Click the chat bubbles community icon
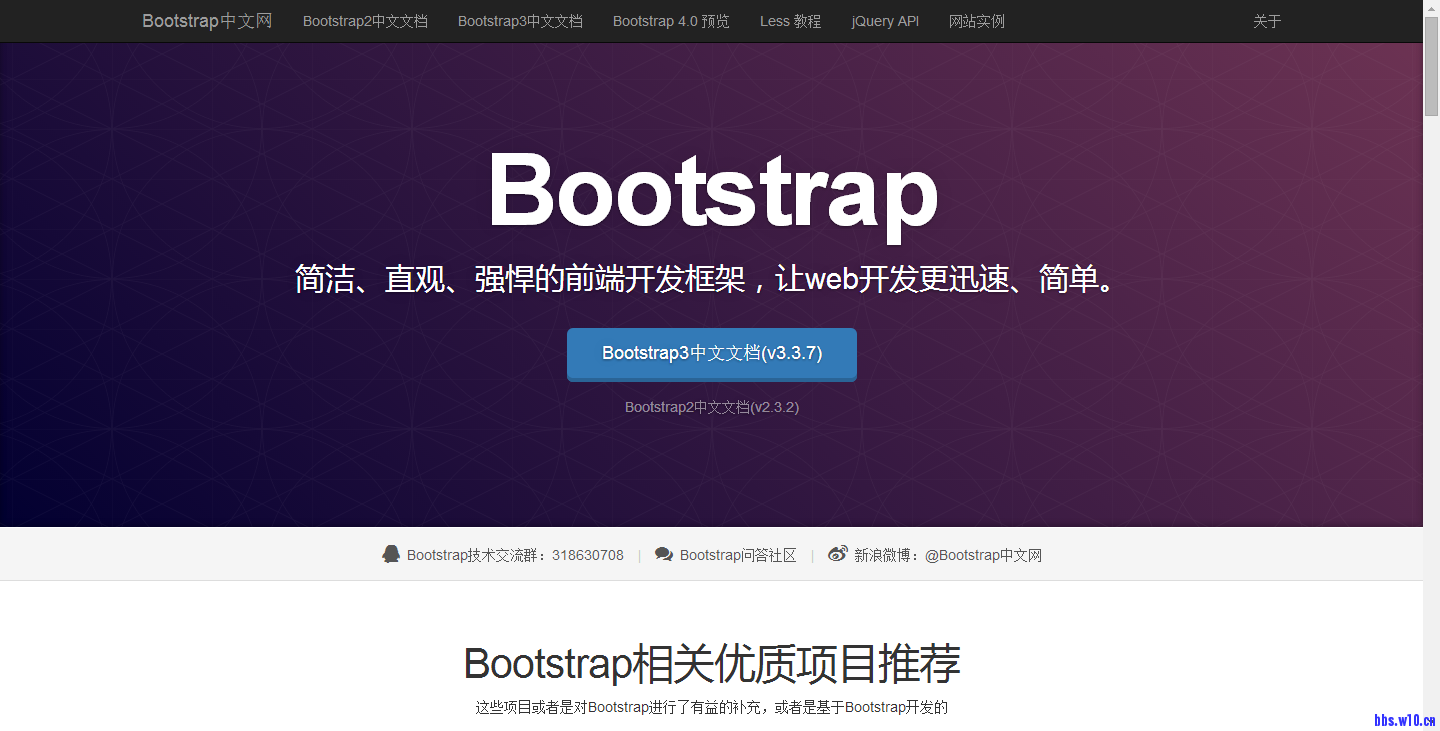The width and height of the screenshot is (1440, 731). tap(664, 554)
